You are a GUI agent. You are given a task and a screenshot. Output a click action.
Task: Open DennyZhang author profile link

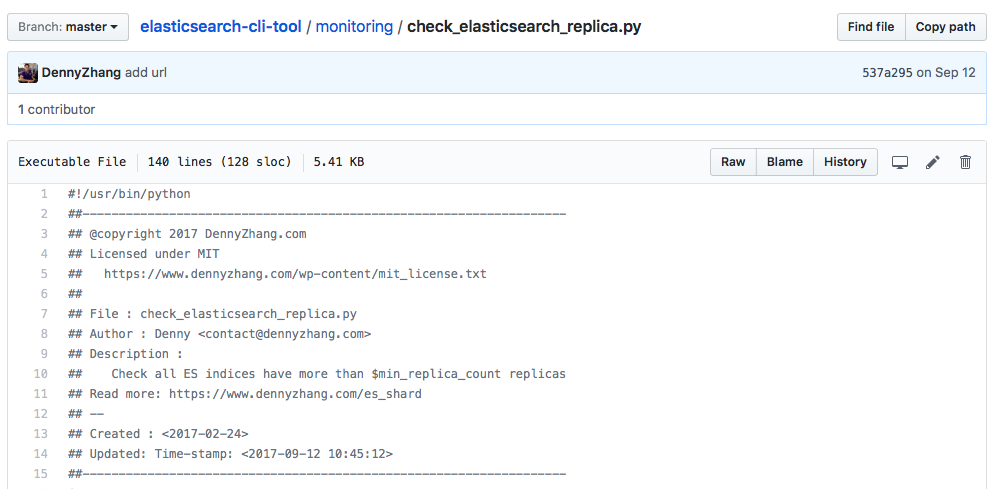tap(81, 72)
